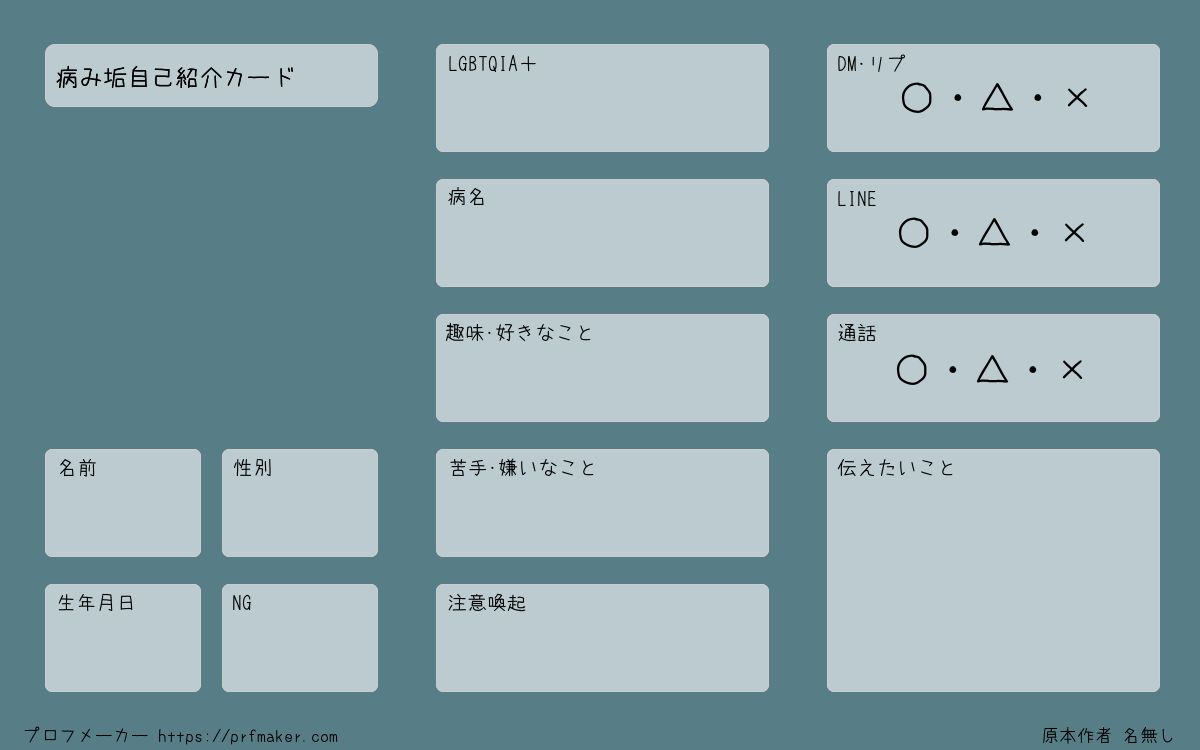Choose the triangle symbol under LINE
The height and width of the screenshot is (750, 1200).
click(x=994, y=232)
